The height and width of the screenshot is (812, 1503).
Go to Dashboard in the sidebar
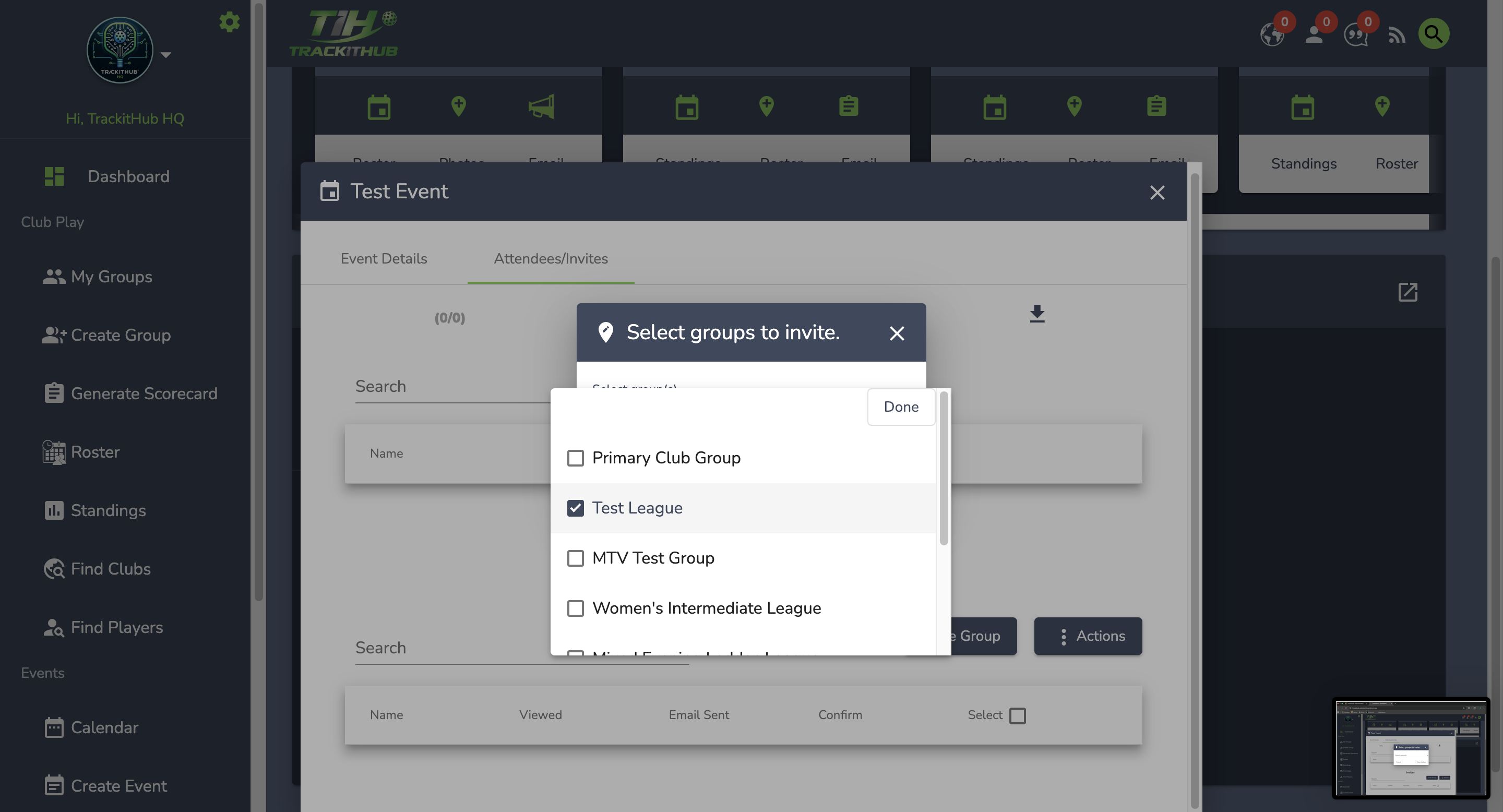(x=128, y=176)
